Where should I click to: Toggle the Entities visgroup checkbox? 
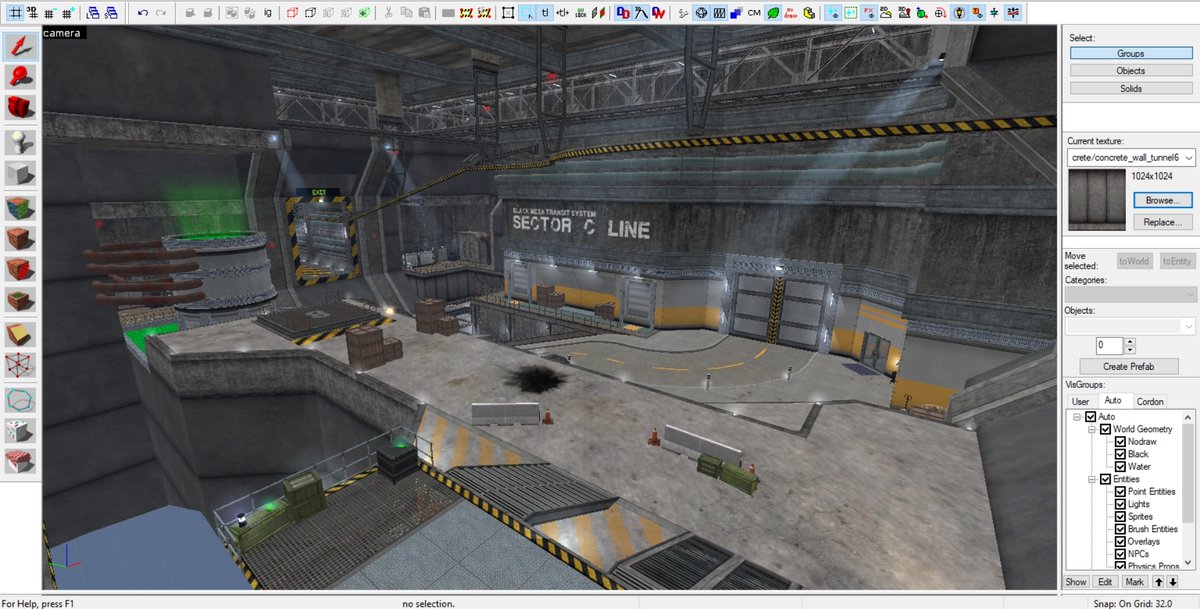click(1105, 479)
